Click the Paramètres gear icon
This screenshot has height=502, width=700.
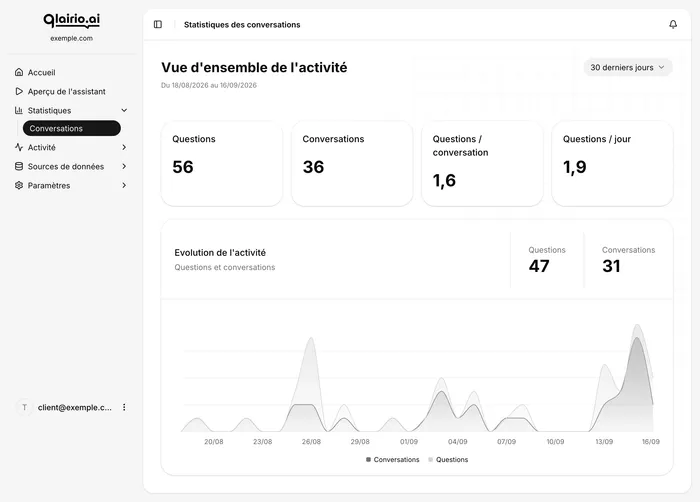coord(19,185)
